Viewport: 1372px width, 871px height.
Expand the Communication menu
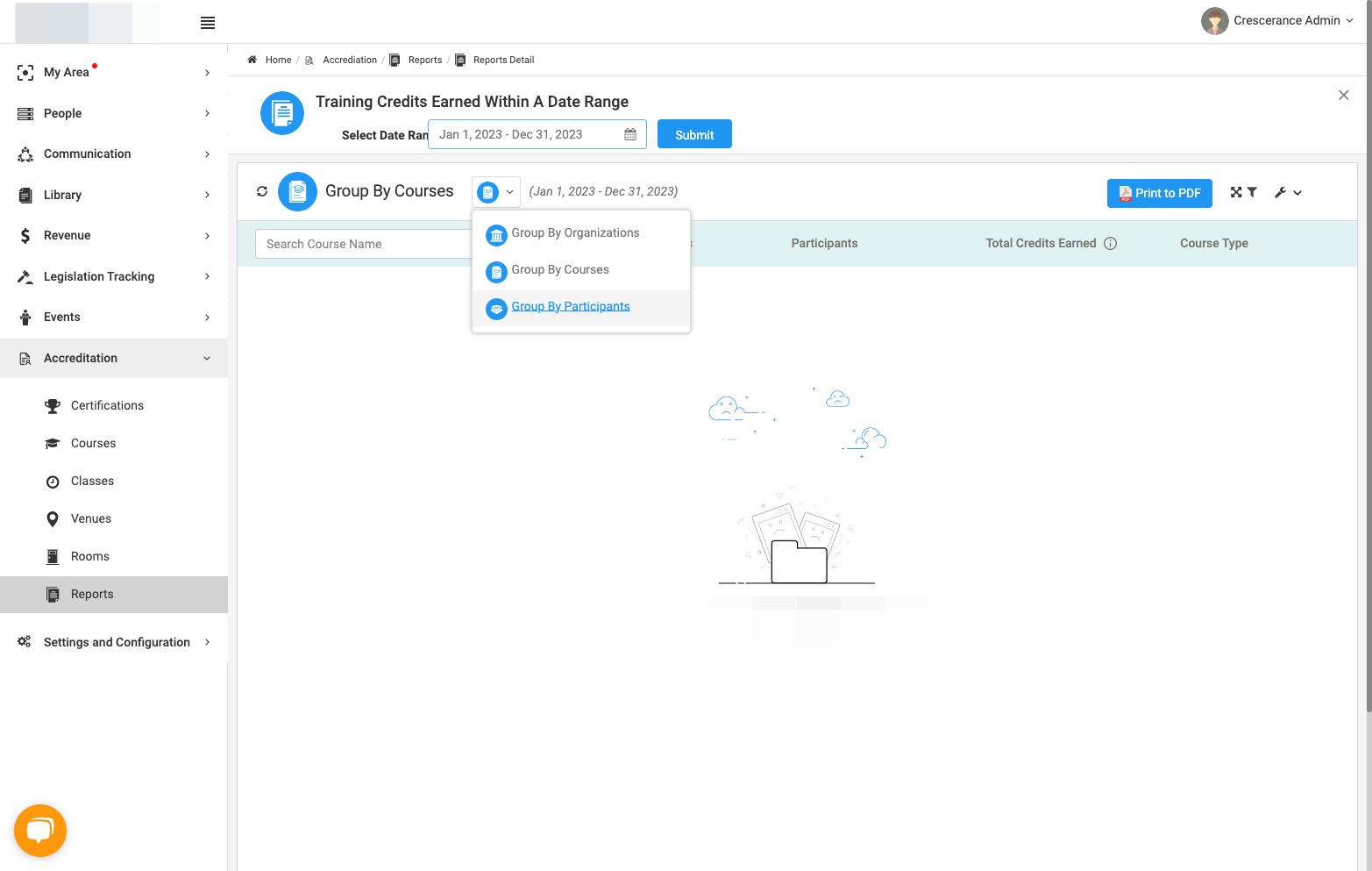[114, 153]
